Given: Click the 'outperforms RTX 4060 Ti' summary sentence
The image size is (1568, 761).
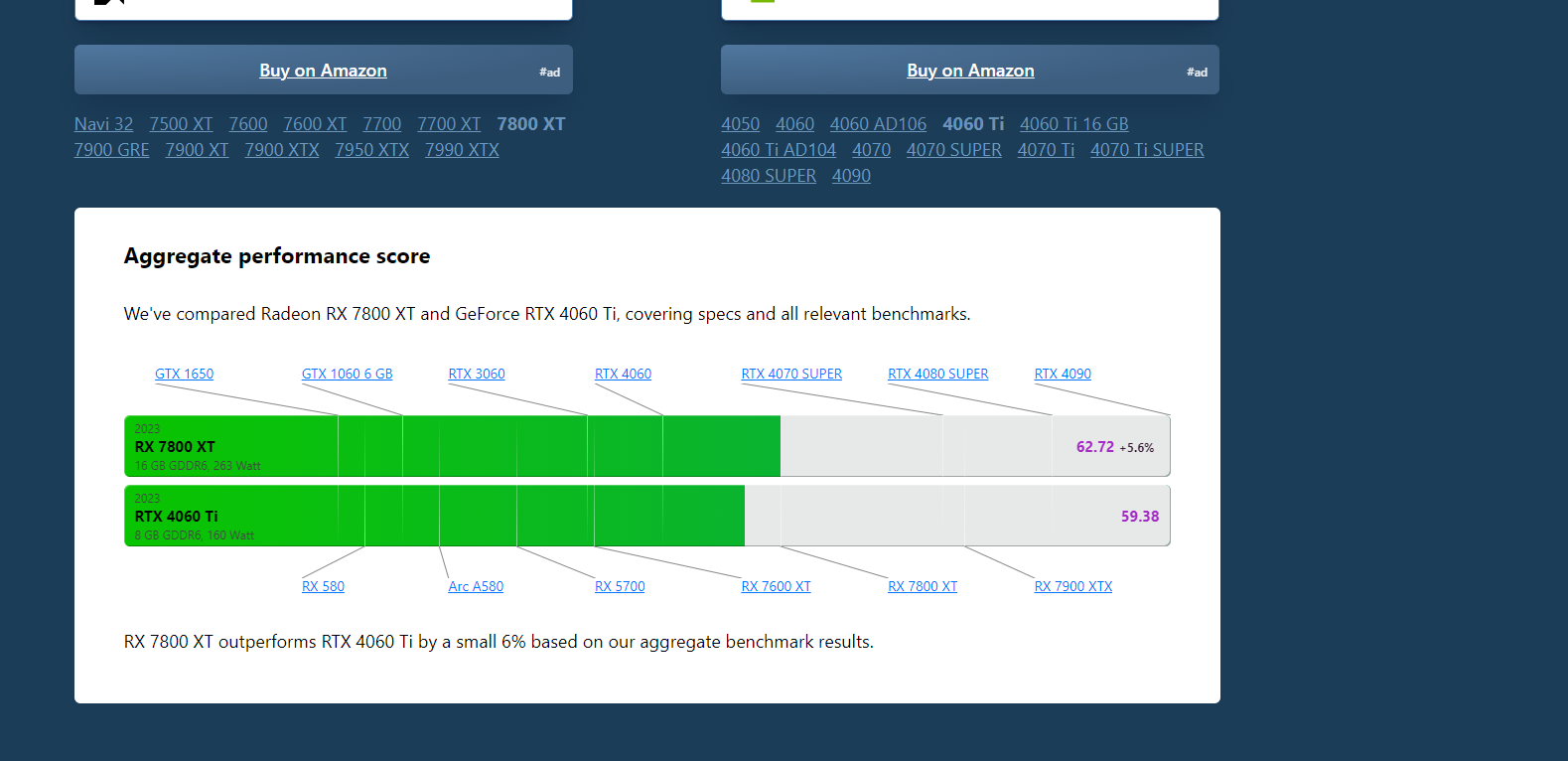Looking at the screenshot, I should click(x=499, y=642).
